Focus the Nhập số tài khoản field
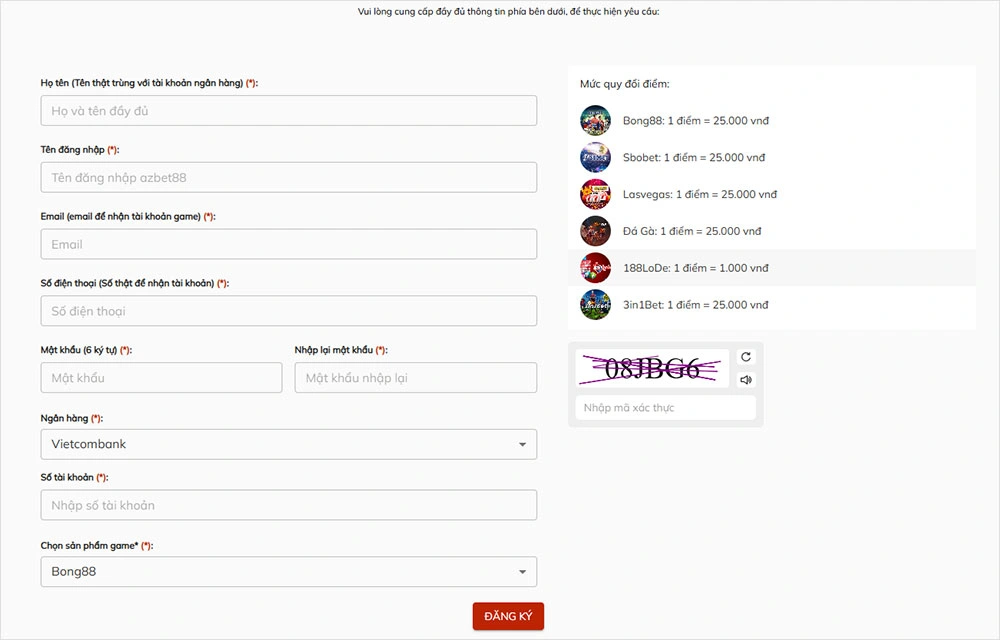This screenshot has height=640, width=1000. click(289, 505)
